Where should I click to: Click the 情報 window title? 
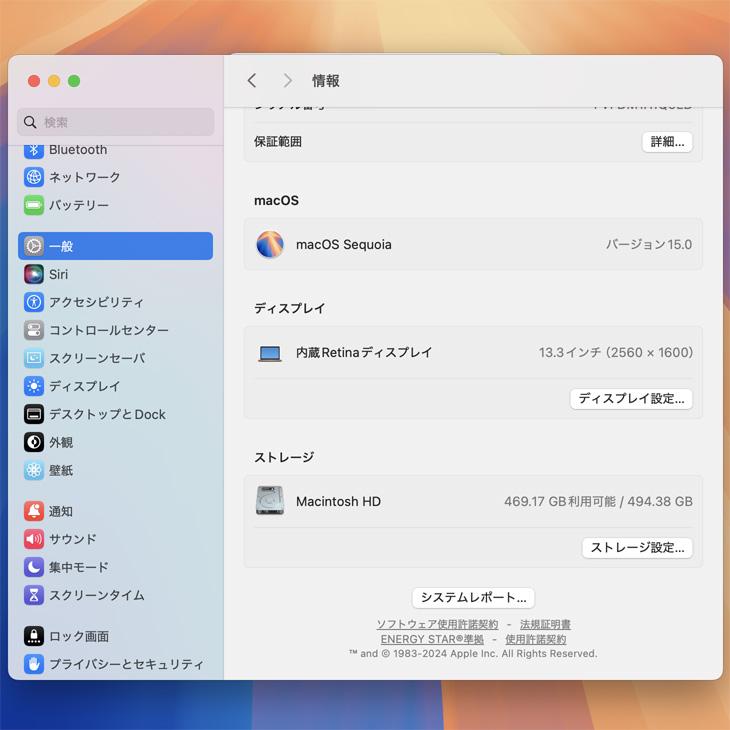coord(325,81)
